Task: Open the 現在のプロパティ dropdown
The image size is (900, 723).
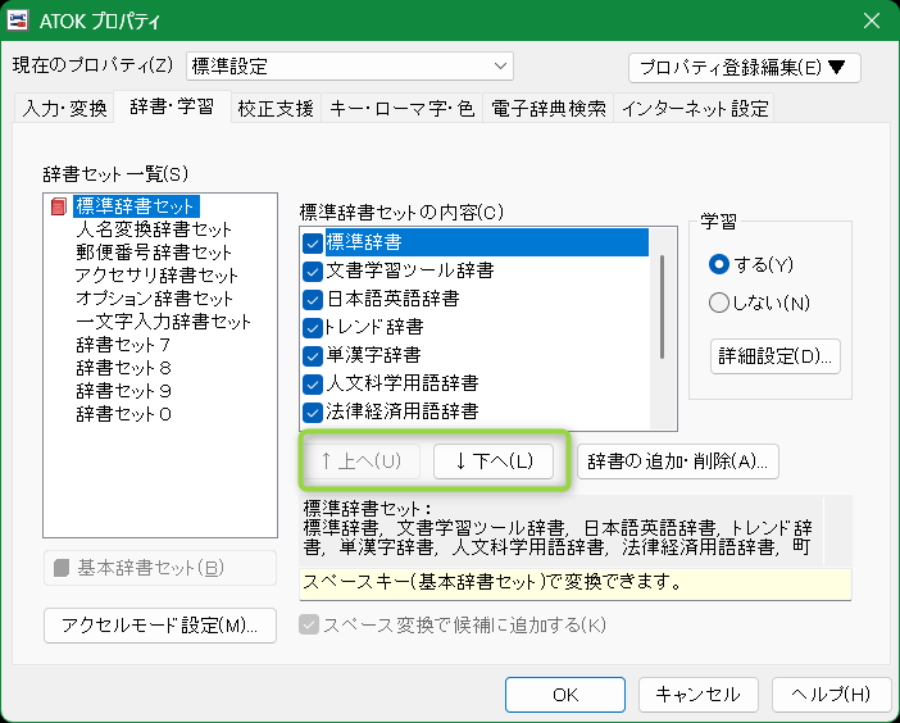Action: point(349,67)
